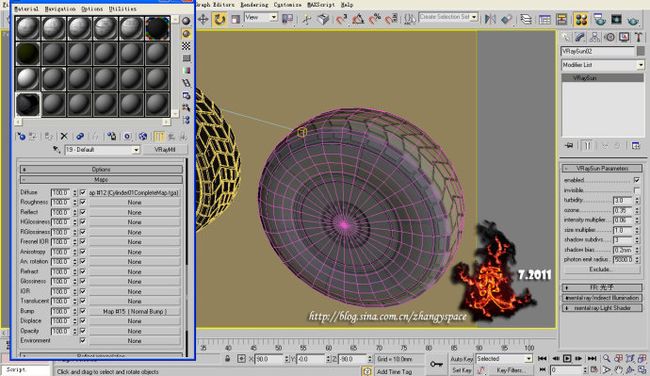This screenshot has width=650, height=376.
Task: Click Set Keys large key icon
Action: (436, 364)
